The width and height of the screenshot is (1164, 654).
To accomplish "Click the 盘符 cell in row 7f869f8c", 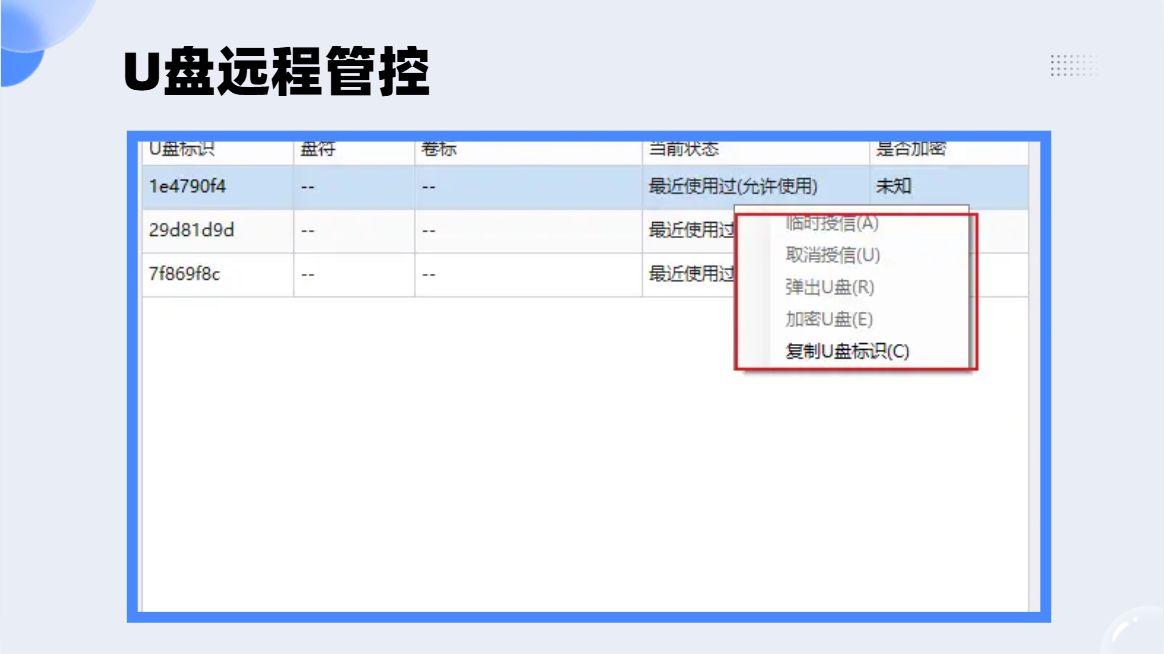I will (x=354, y=274).
